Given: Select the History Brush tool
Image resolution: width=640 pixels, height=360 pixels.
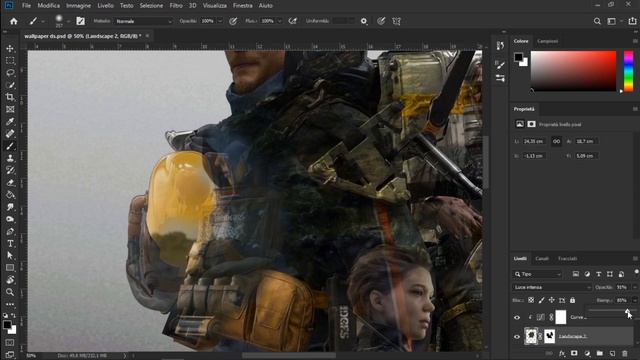Looking at the screenshot, I should (10, 171).
